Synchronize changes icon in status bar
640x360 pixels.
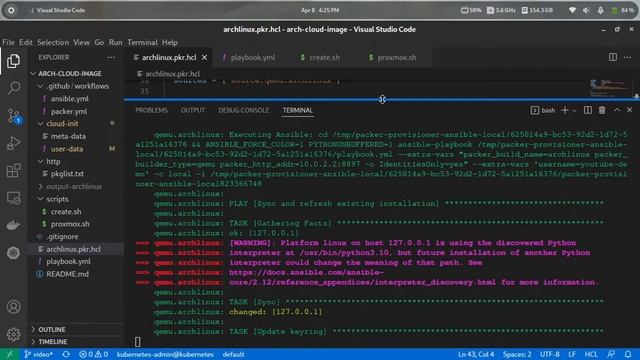[x=66, y=354]
